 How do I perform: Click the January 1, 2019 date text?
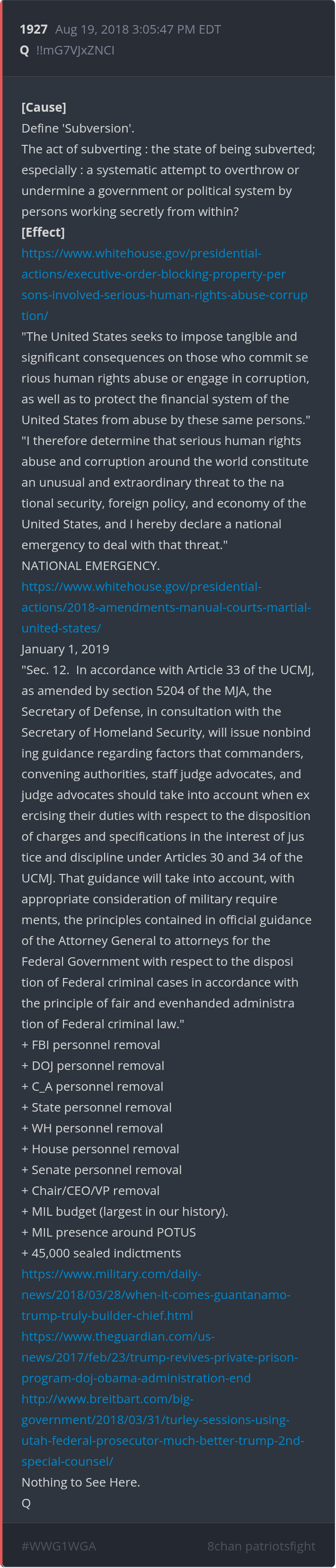65,649
